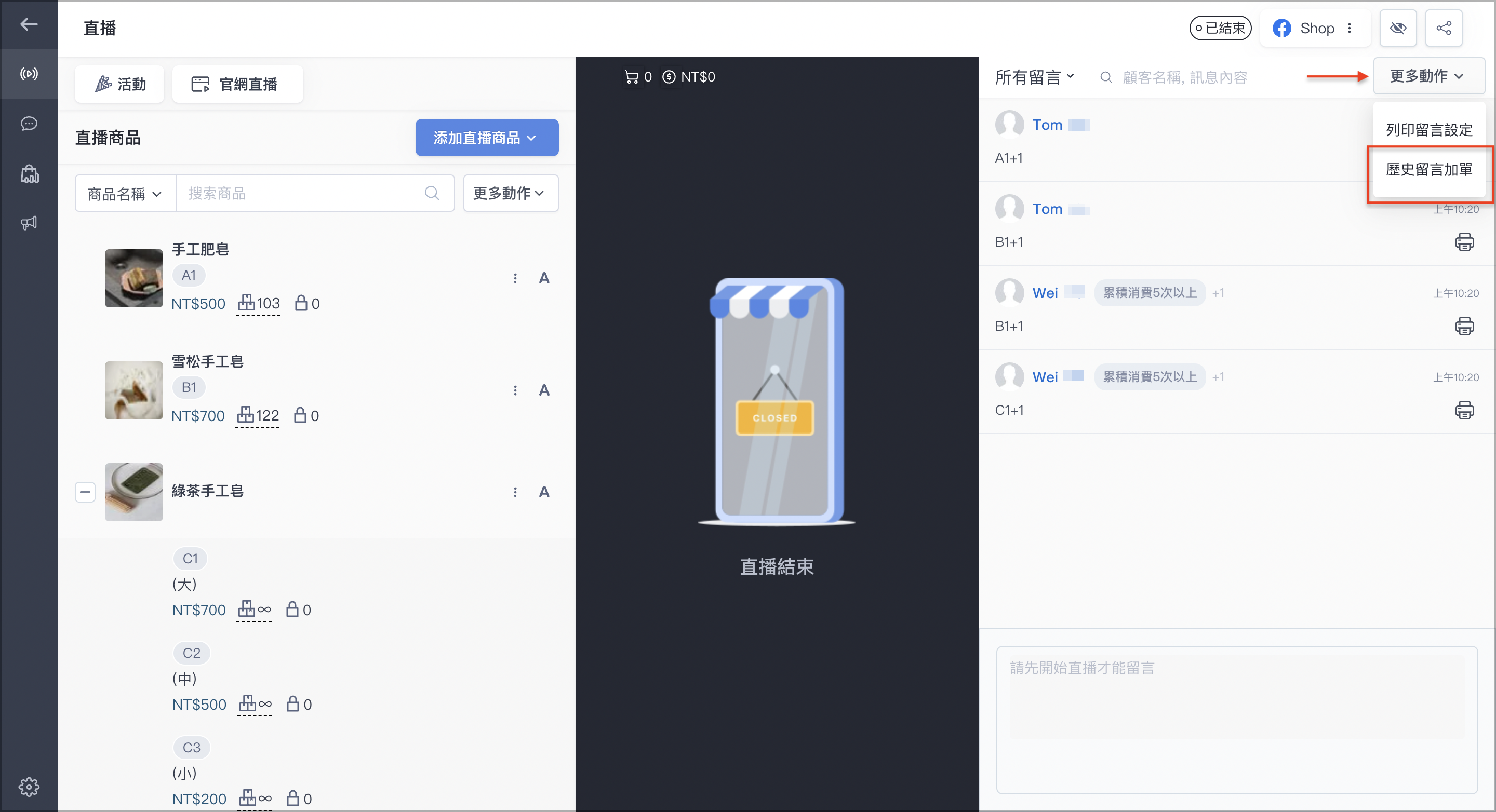Click the shopping cart count icon
This screenshot has width=1496, height=812.
(631, 77)
